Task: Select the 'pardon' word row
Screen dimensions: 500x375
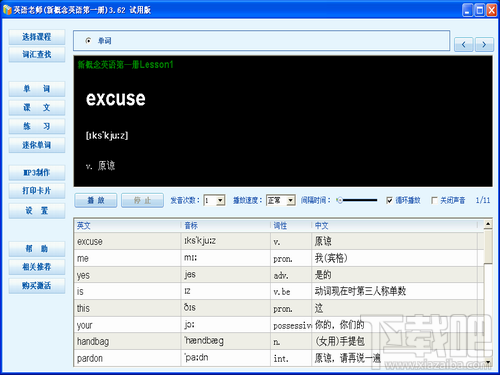Action: pyautogui.click(x=279, y=358)
